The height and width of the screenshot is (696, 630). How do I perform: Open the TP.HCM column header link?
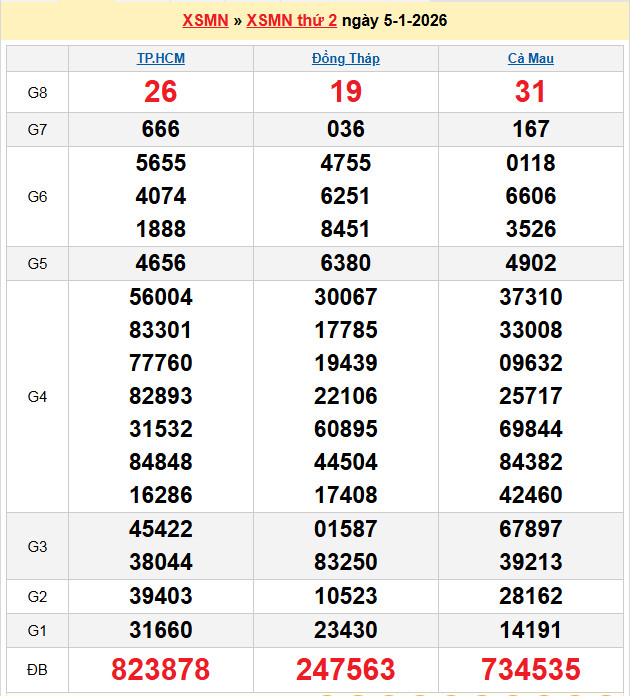tap(161, 58)
